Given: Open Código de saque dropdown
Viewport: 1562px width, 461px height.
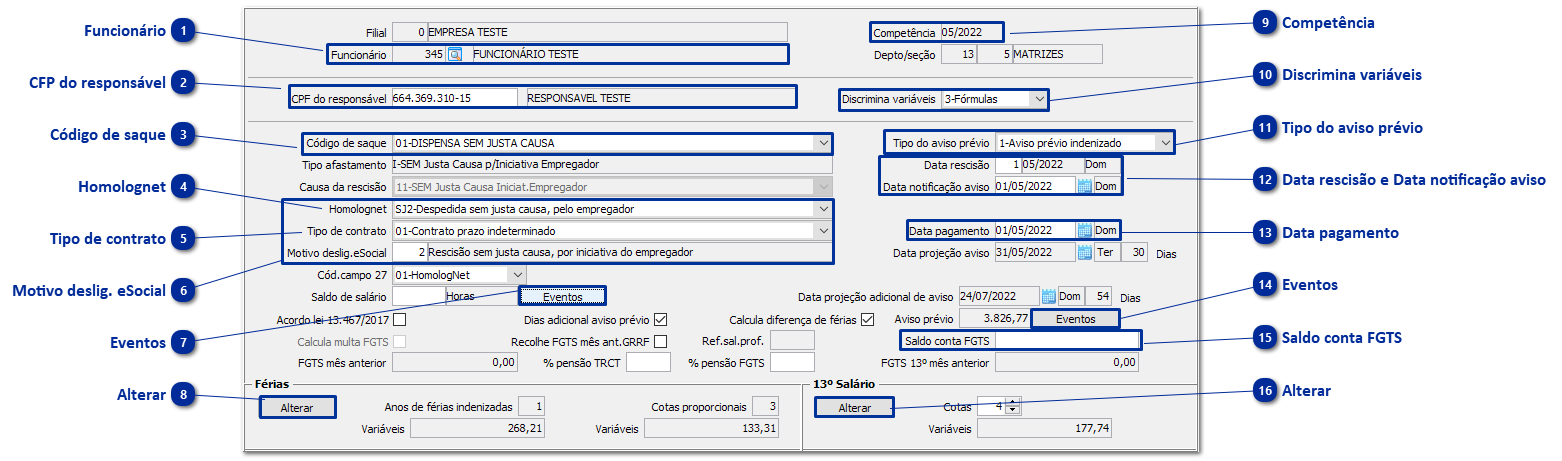Looking at the screenshot, I should tap(822, 143).
